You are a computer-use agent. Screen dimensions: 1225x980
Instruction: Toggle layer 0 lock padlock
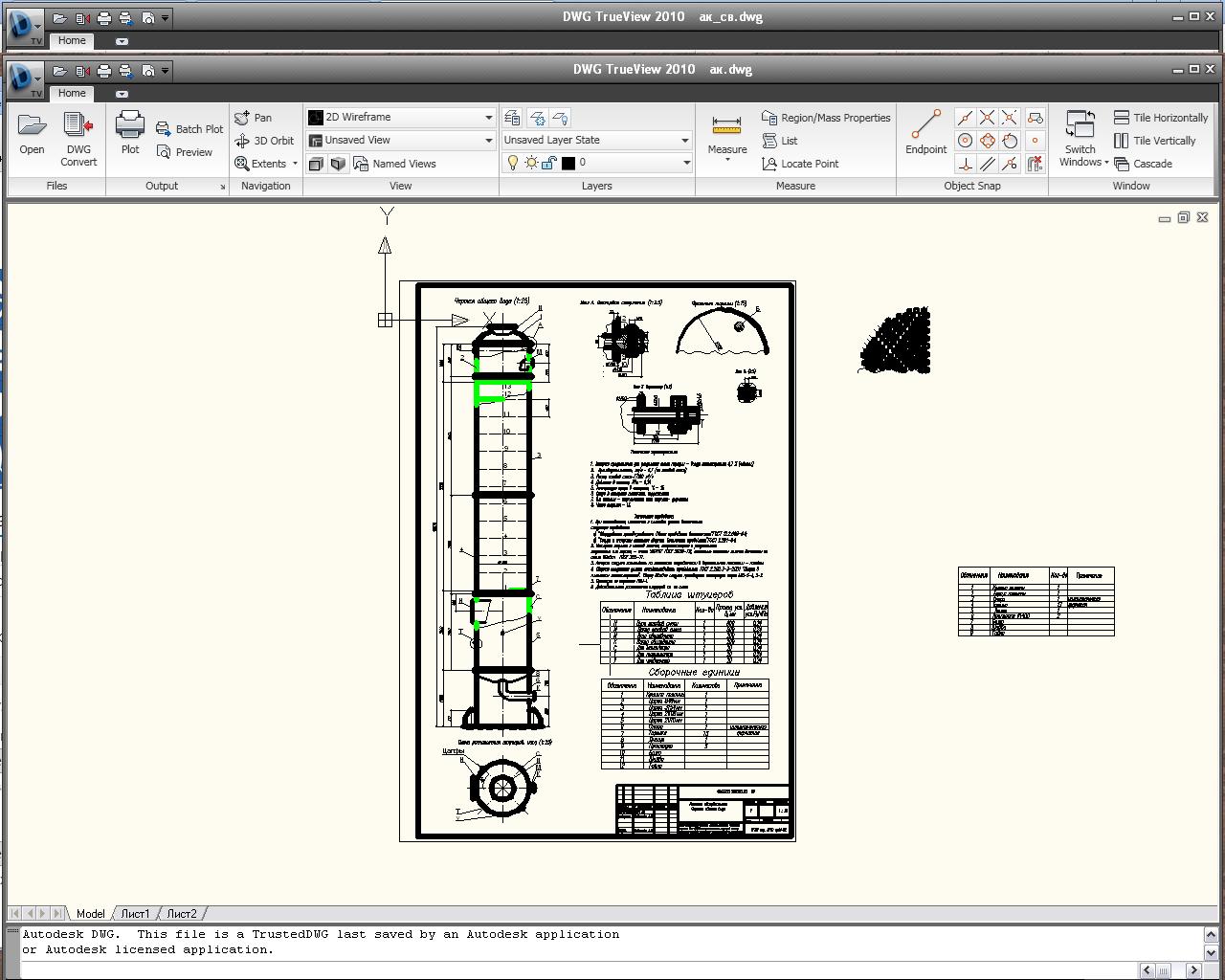(x=549, y=163)
